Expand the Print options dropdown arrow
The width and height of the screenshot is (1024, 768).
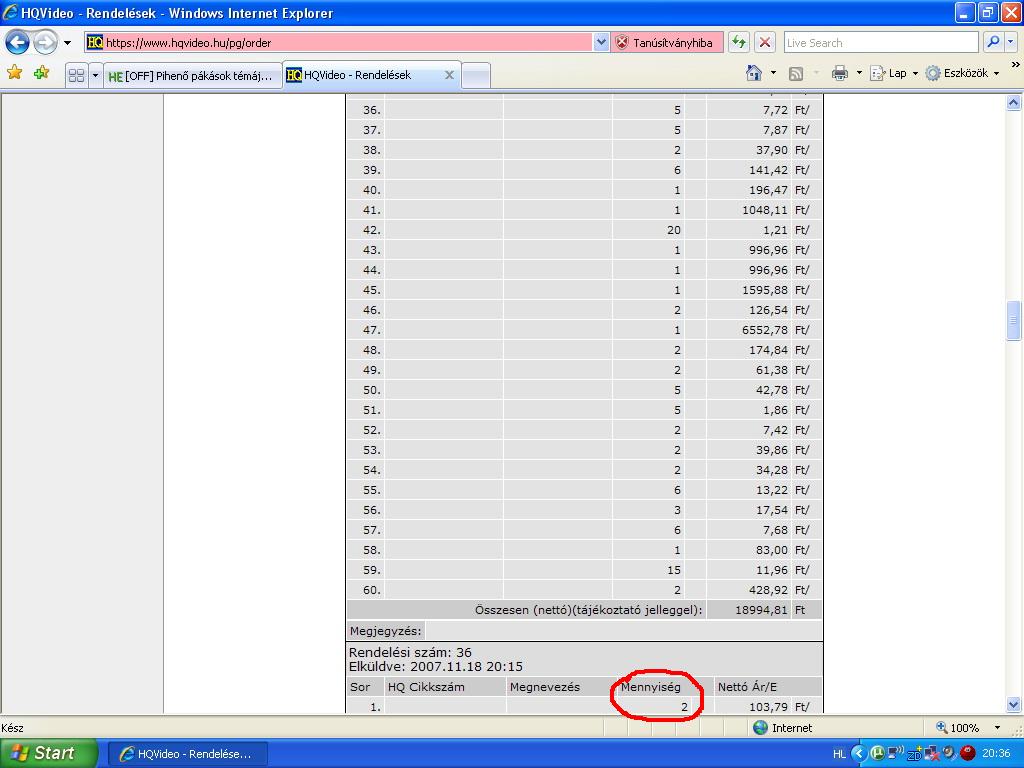click(859, 73)
